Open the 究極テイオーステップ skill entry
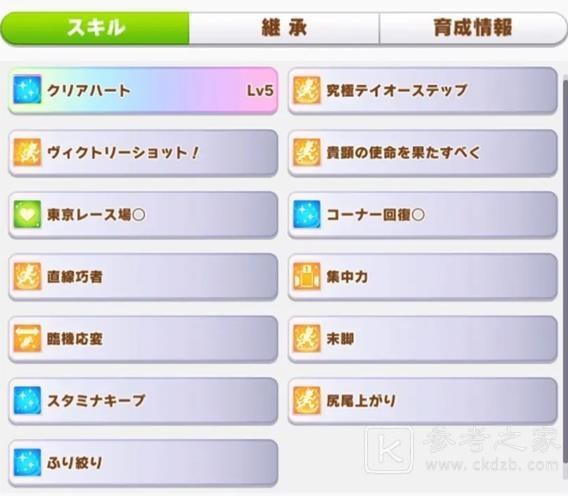568x496 pixels. tap(423, 90)
